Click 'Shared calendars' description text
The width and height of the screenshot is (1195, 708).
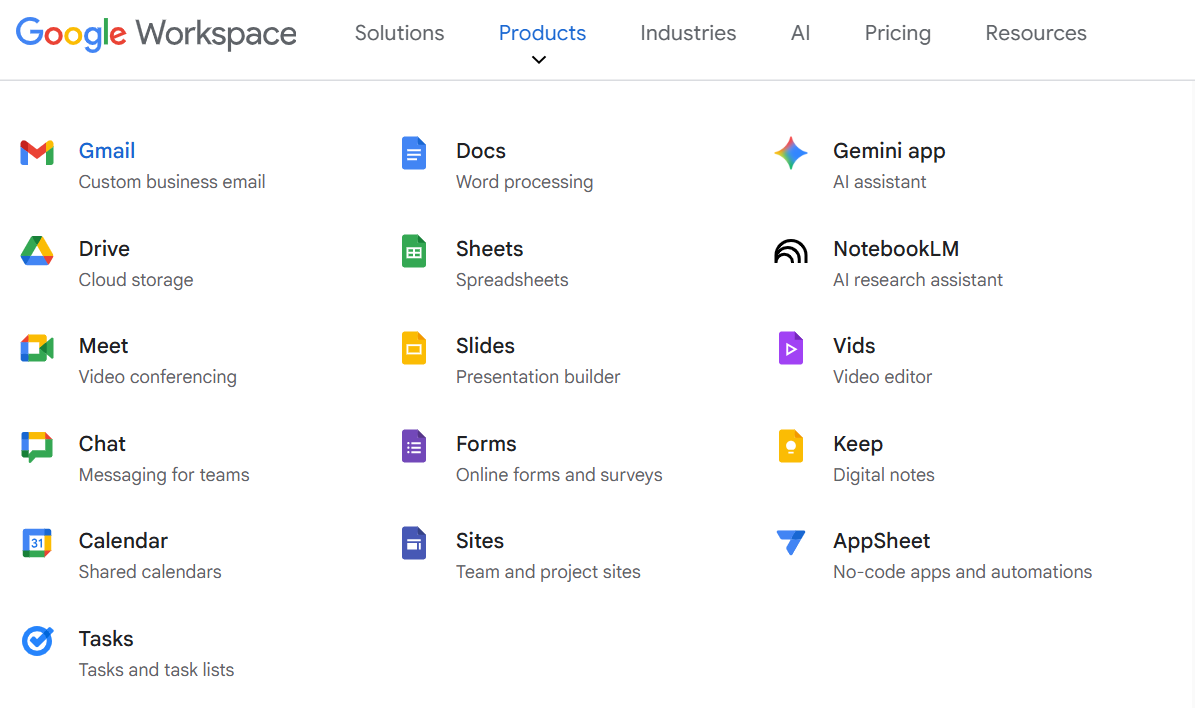pyautogui.click(x=150, y=572)
